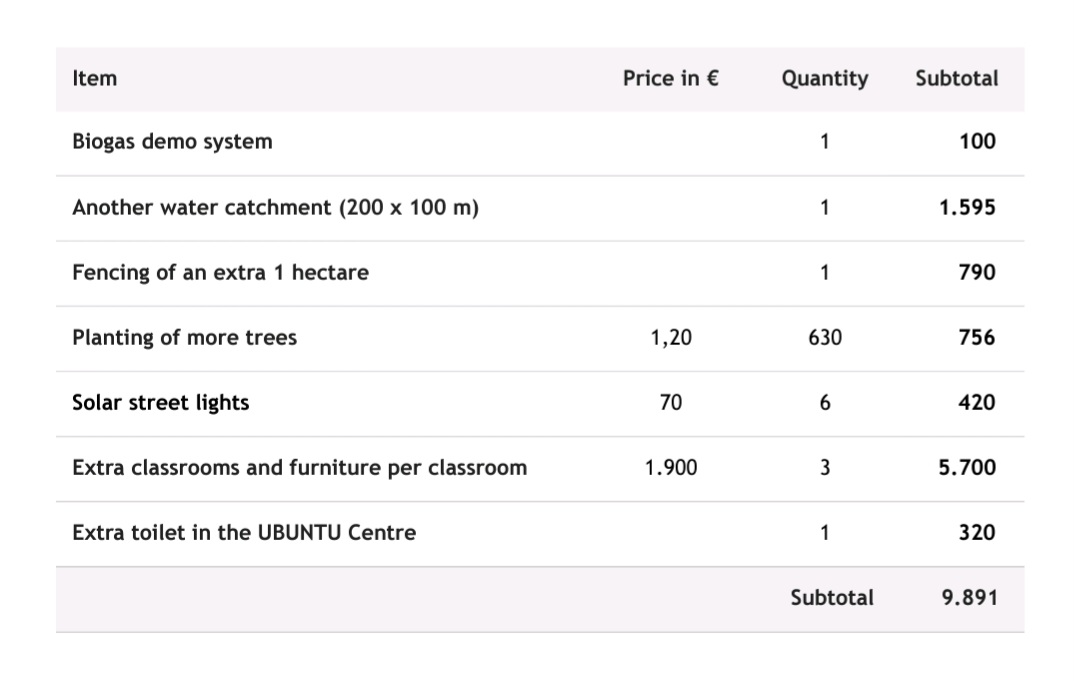Click the "Subtotal" label in the footer row
Screen dimensions: 1079x681
click(x=831, y=598)
